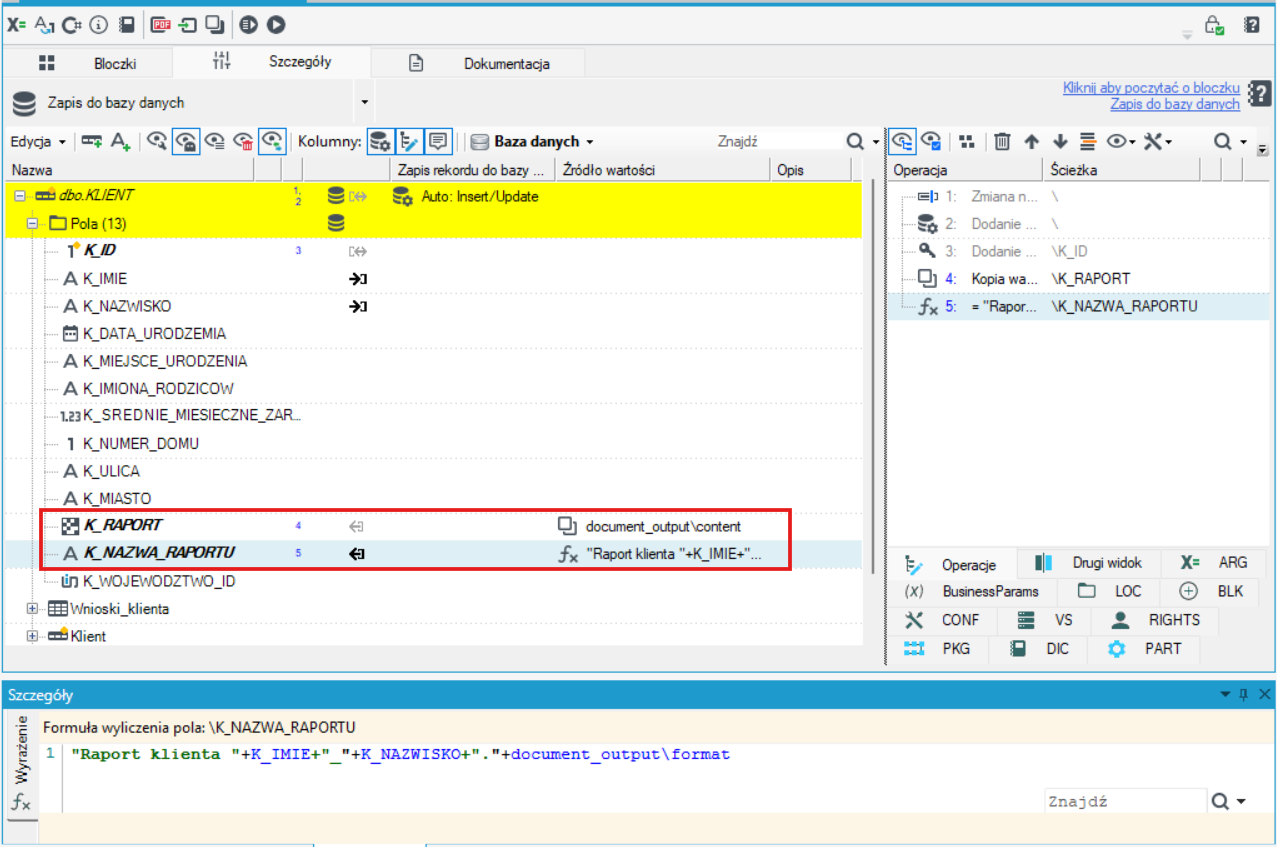Open the CONF panel tab

941,620
